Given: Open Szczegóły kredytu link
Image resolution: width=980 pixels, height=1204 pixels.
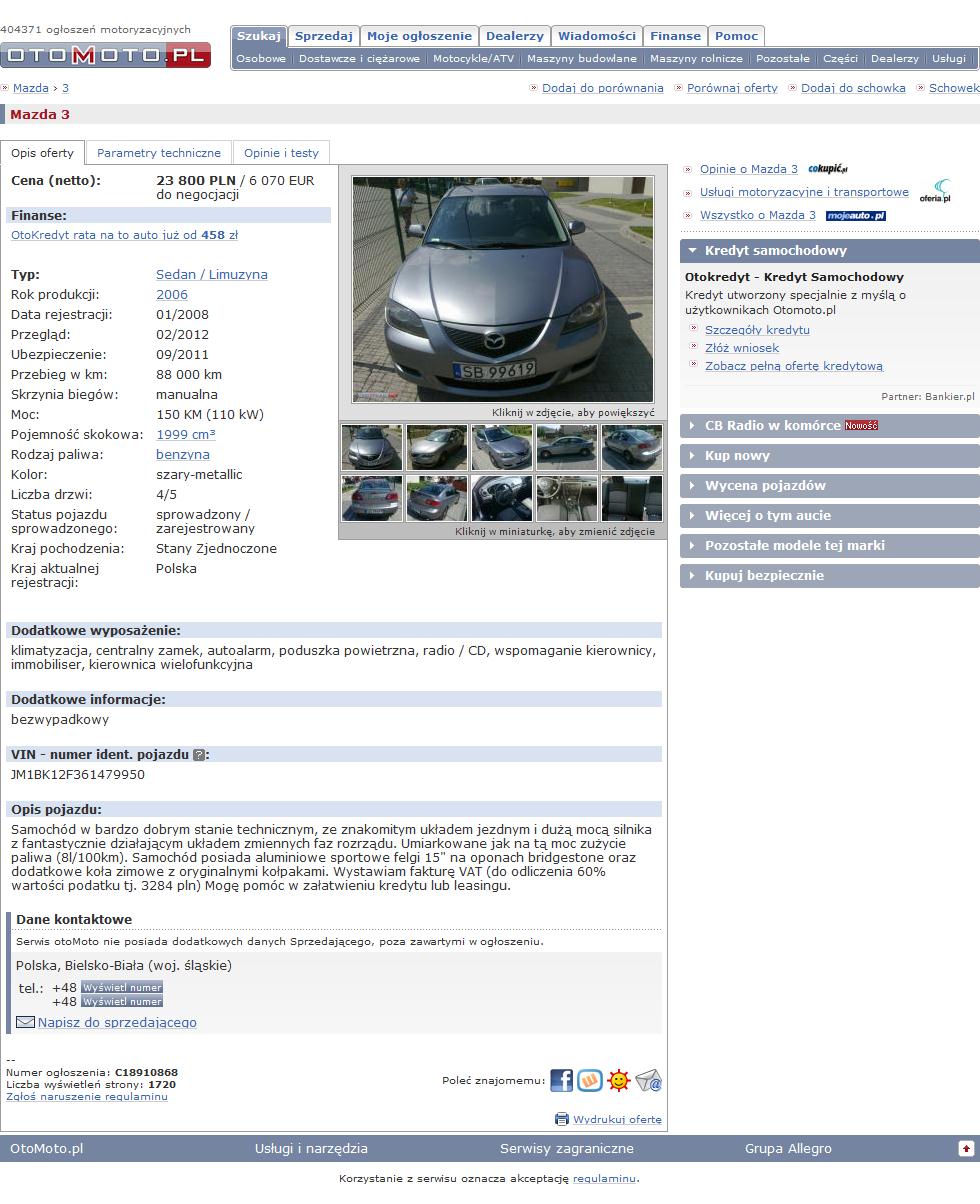Looking at the screenshot, I should [757, 330].
